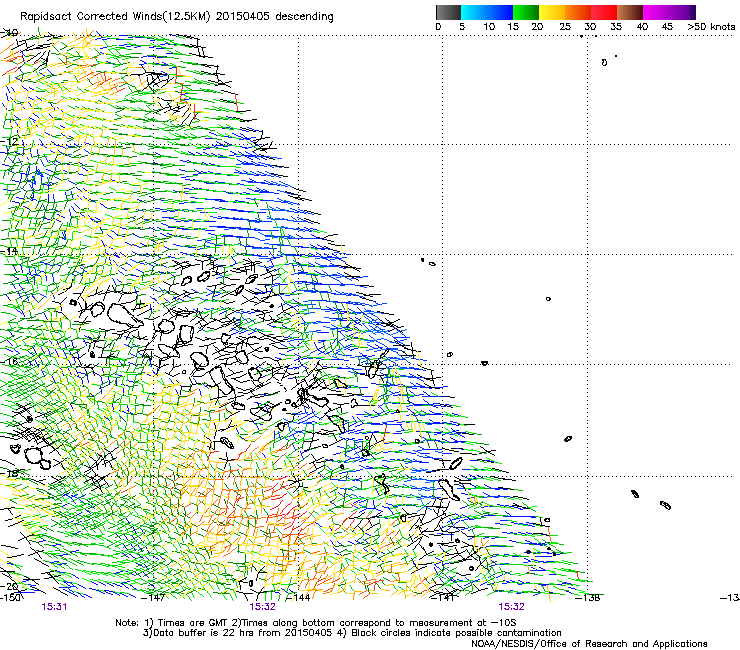
Task: Click the NOAA/NESDIS credit text
Action: tap(589, 644)
